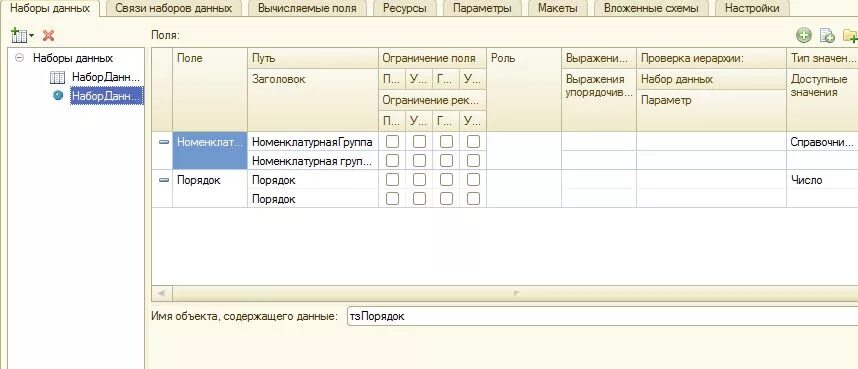Collapse the Наборы данных tree root
This screenshot has width=858, height=369.
[20, 57]
